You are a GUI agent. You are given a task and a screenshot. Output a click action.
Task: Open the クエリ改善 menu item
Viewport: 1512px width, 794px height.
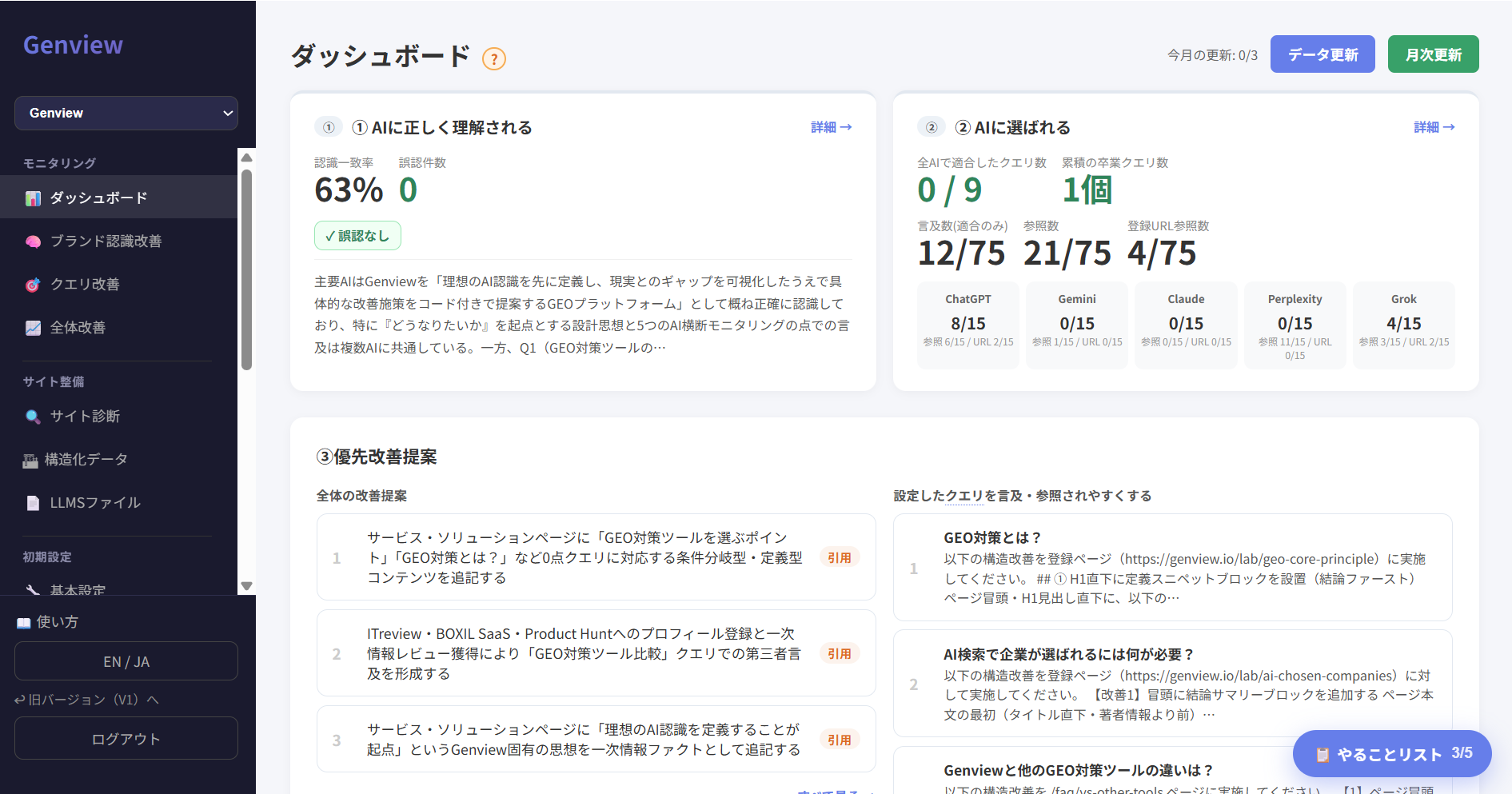(x=118, y=284)
